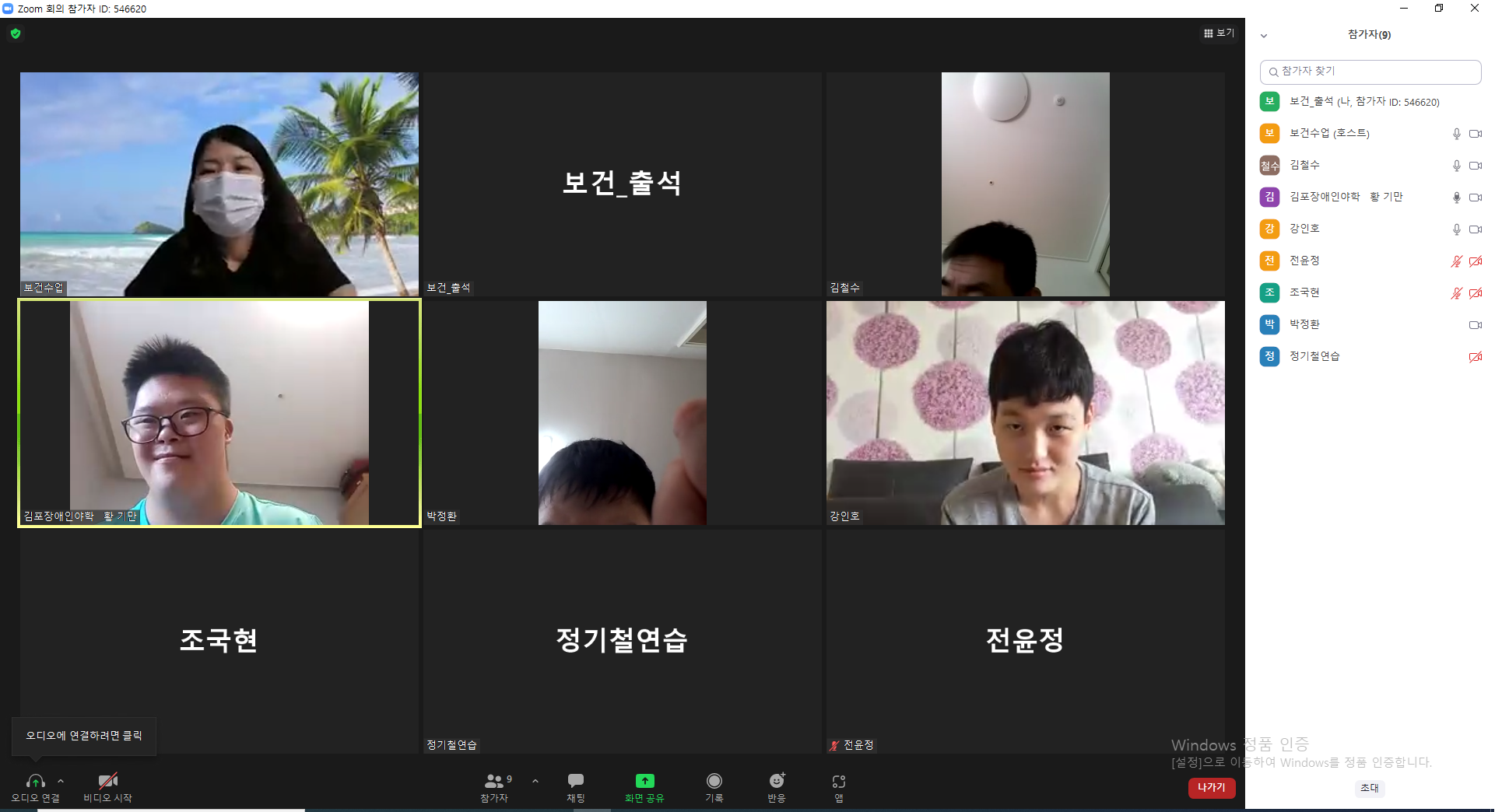Screen dimensions: 1502x812
Task: Open the 보기 view layout menu
Action: click(x=1219, y=33)
